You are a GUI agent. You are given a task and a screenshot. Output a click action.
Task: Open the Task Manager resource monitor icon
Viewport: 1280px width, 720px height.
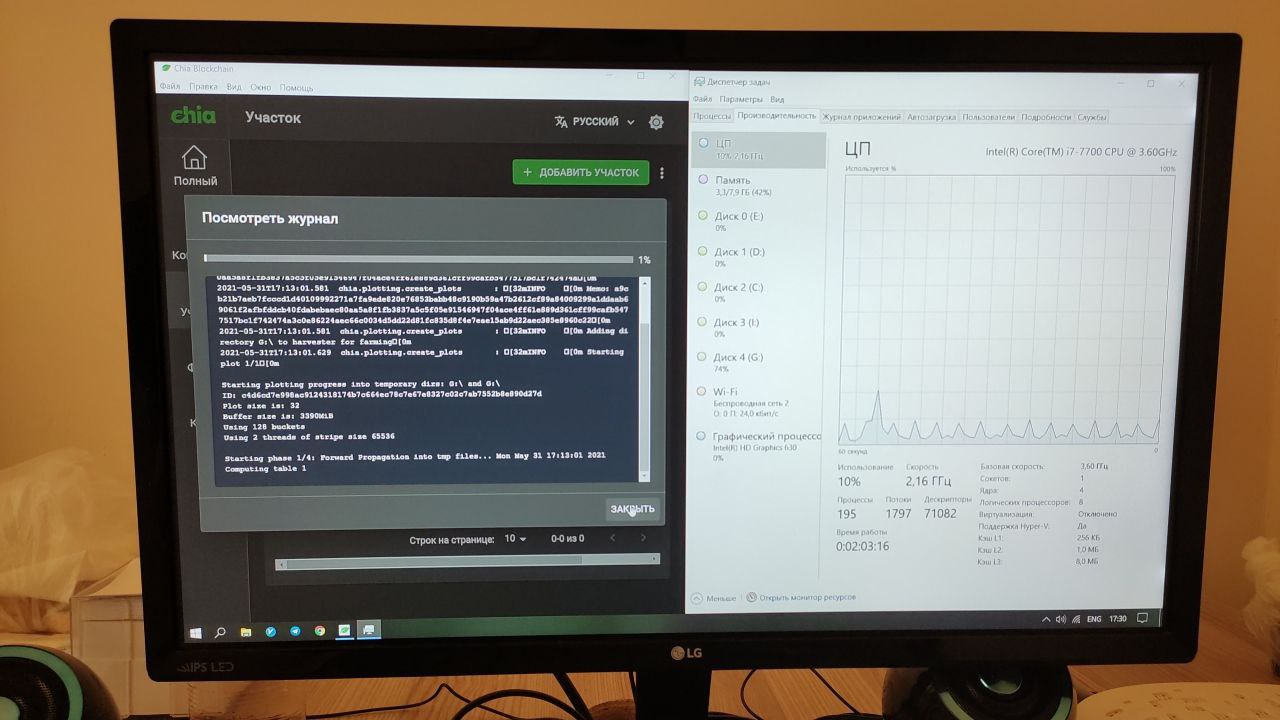click(x=751, y=597)
